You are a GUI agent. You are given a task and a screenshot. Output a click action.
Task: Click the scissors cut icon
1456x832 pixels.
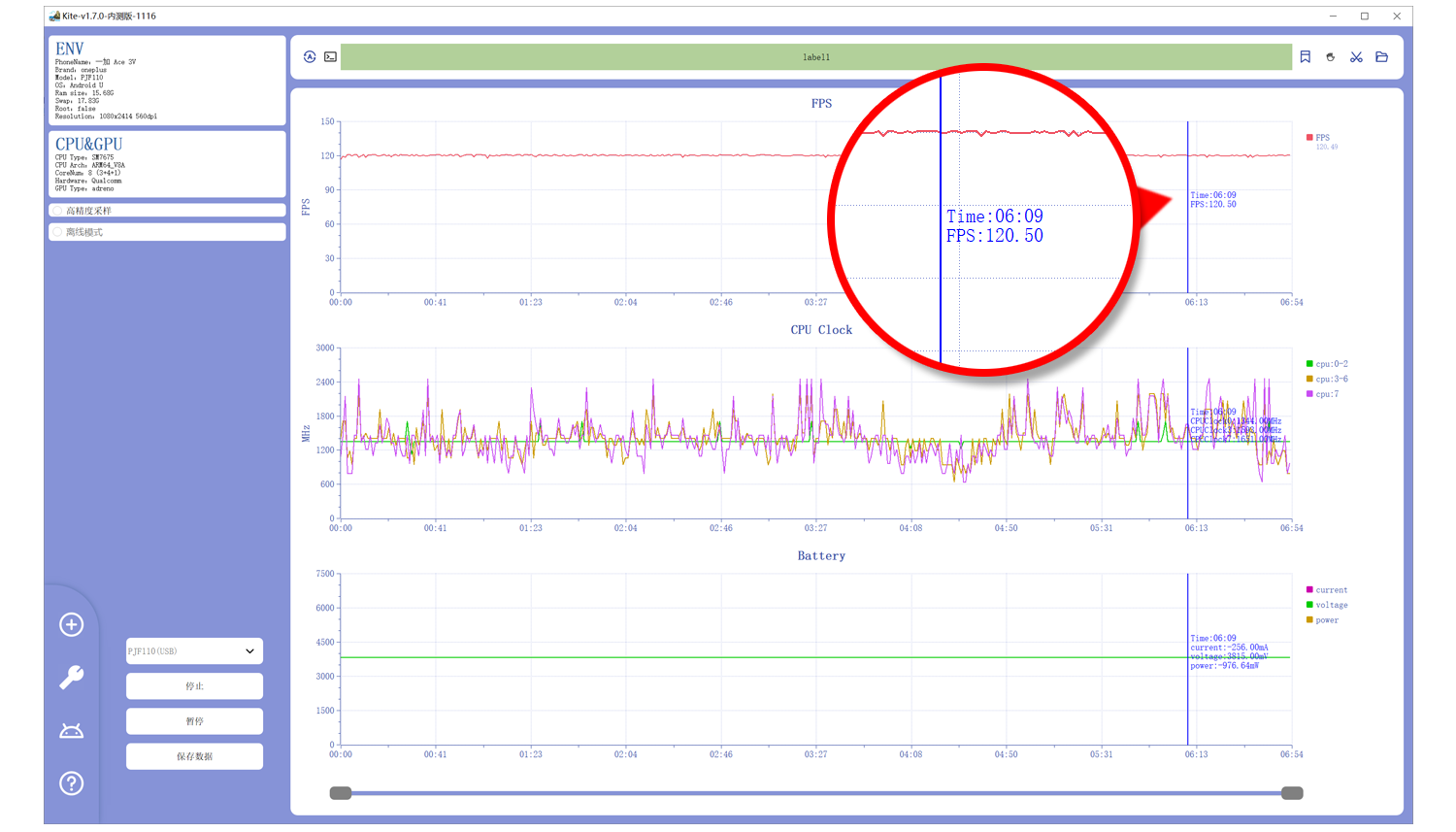[1356, 57]
